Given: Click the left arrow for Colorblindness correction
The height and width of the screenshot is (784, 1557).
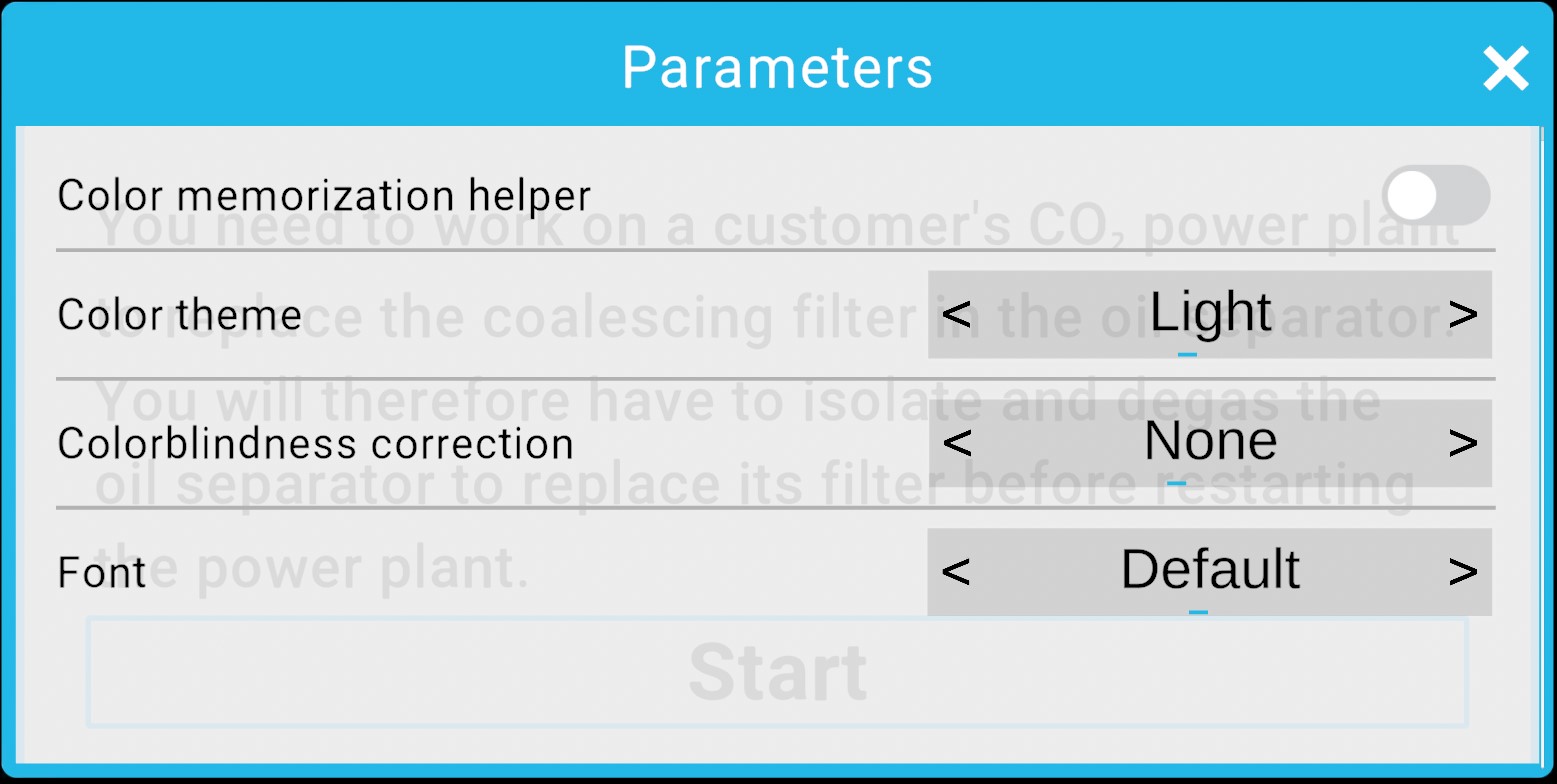Looking at the screenshot, I should (956, 443).
